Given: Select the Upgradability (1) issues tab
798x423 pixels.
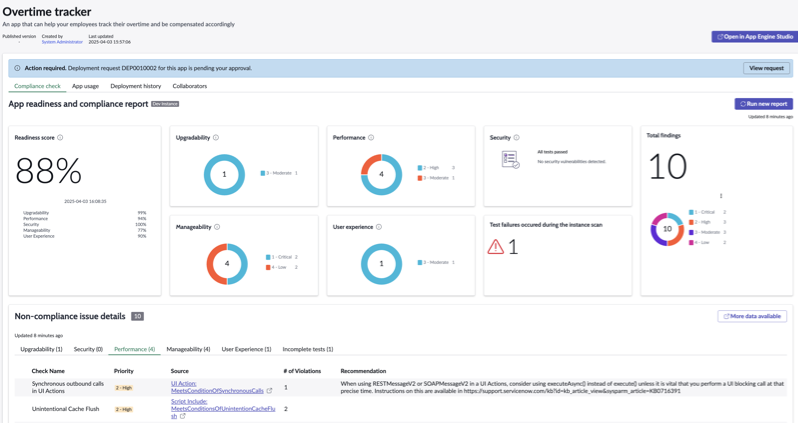Looking at the screenshot, I should point(41,349).
